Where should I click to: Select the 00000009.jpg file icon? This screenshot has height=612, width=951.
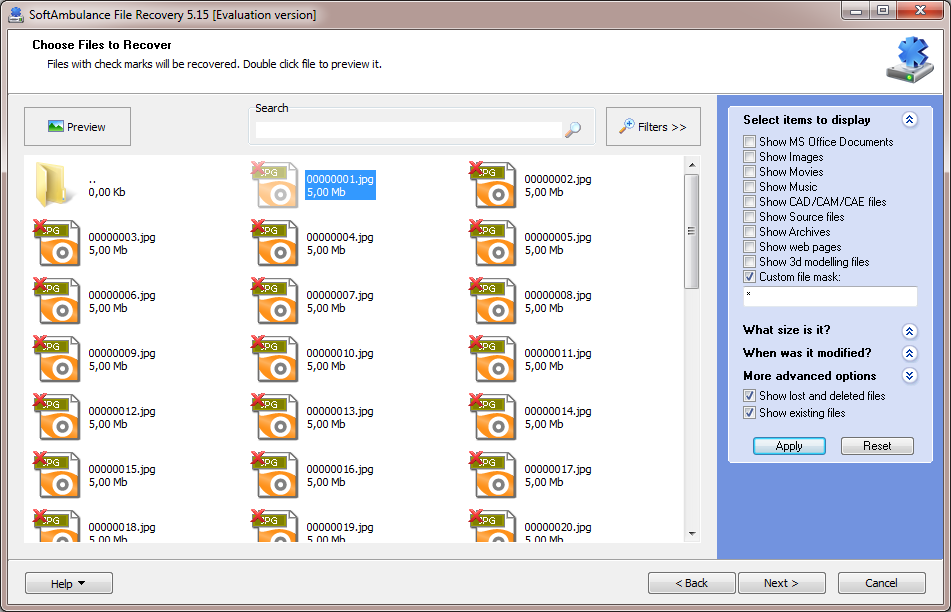click(x=56, y=358)
